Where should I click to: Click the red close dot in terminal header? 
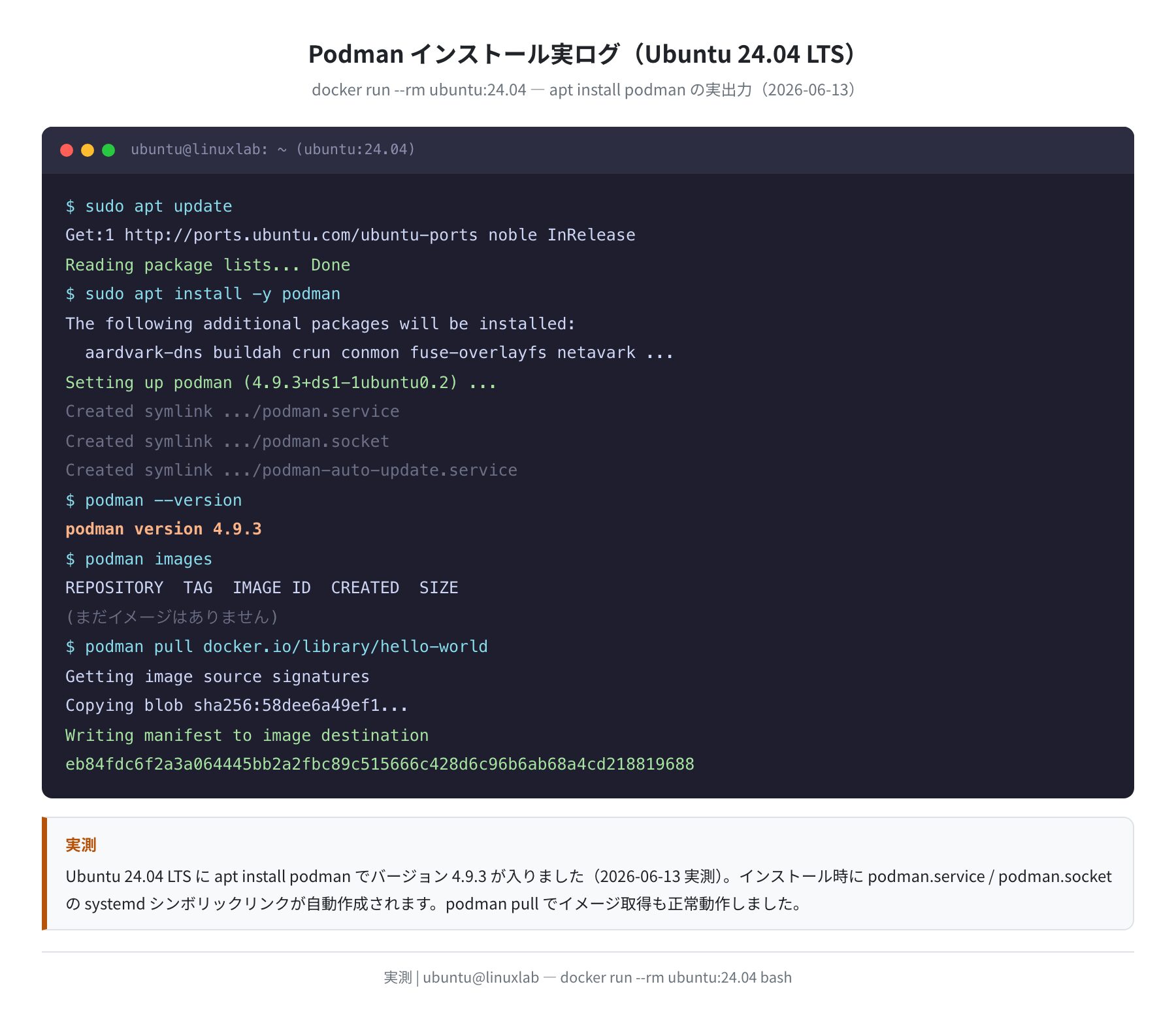coord(67,150)
